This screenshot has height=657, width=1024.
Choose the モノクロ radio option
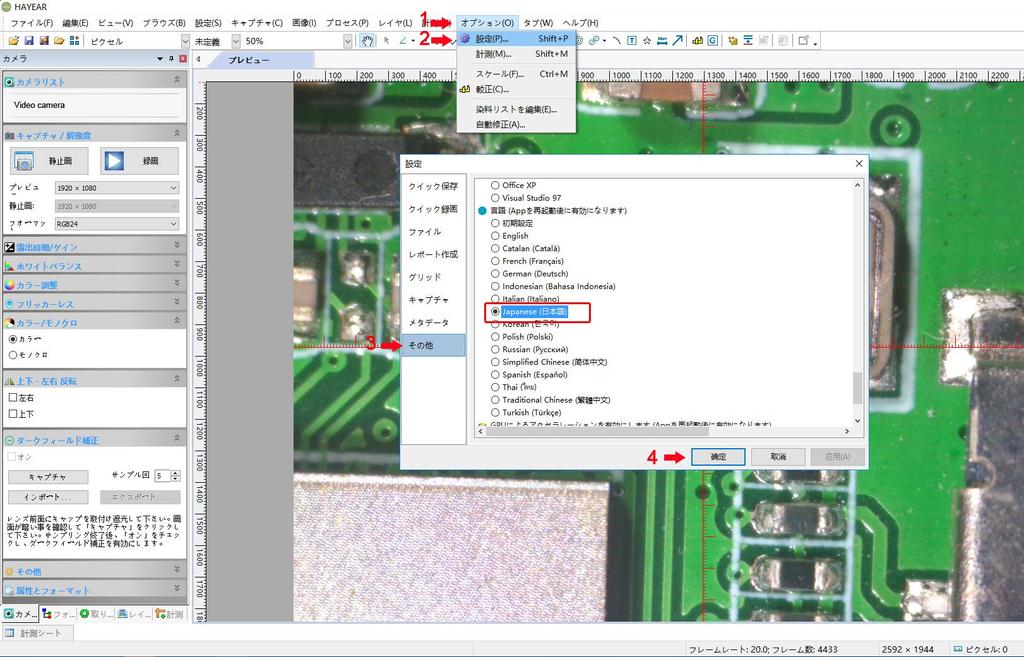point(13,354)
